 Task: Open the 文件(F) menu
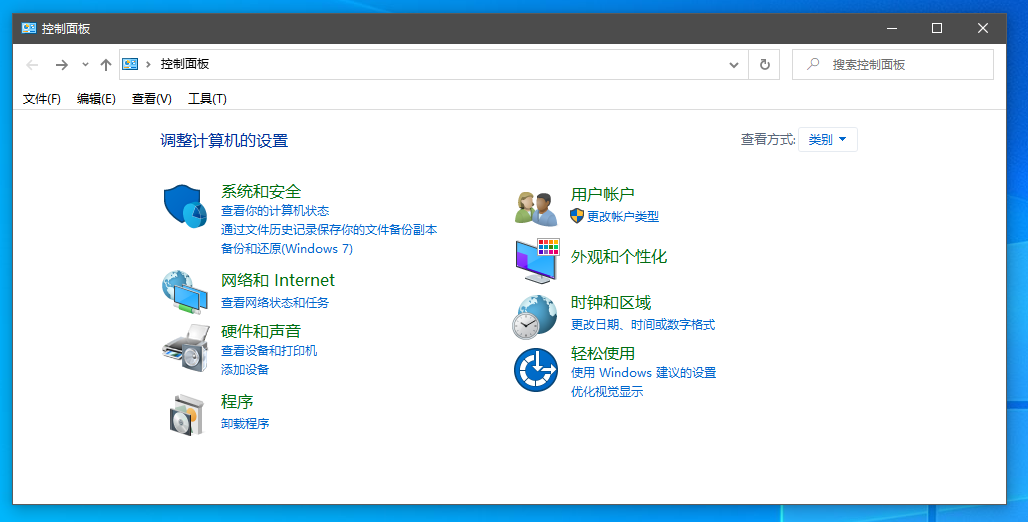click(42, 99)
